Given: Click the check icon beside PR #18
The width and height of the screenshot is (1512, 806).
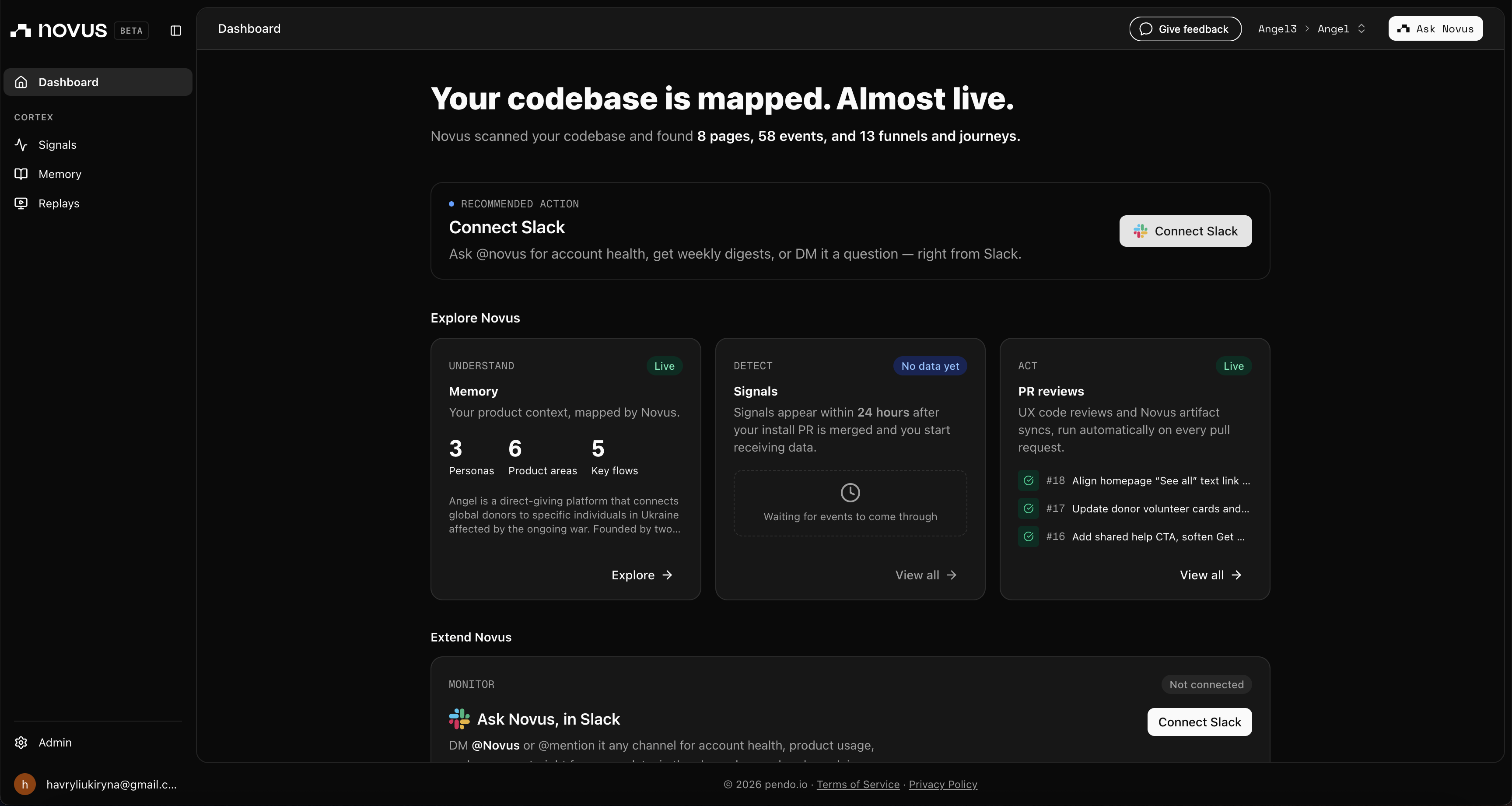Looking at the screenshot, I should [1029, 481].
